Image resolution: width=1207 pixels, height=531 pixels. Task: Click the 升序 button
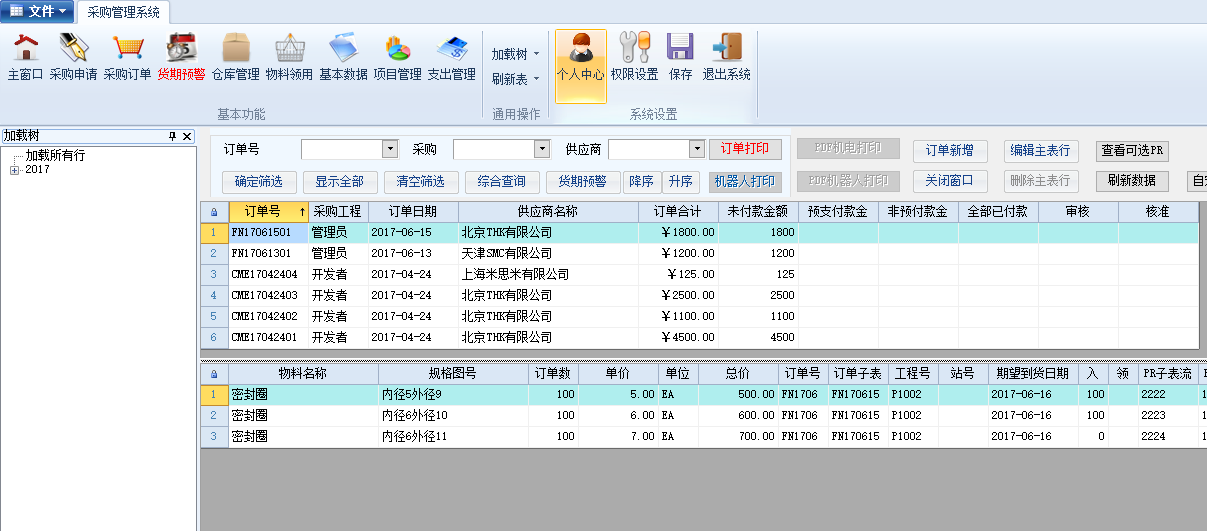680,182
